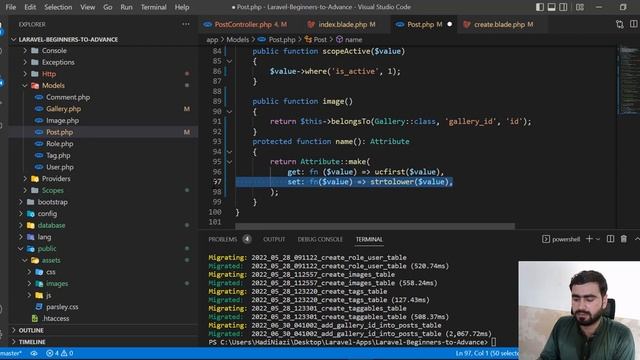Toggle primary side bar layout icon
This screenshot has height=360, width=640.
click(540, 7)
